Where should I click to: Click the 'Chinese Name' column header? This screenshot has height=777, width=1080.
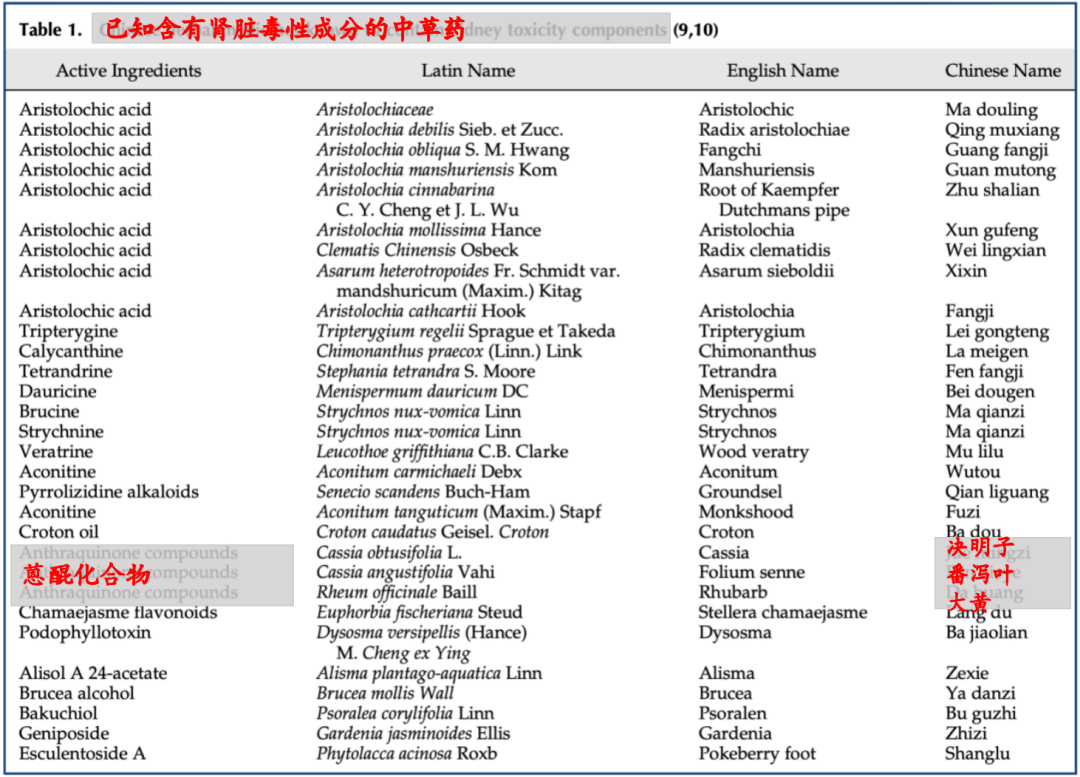pyautogui.click(x=1002, y=71)
